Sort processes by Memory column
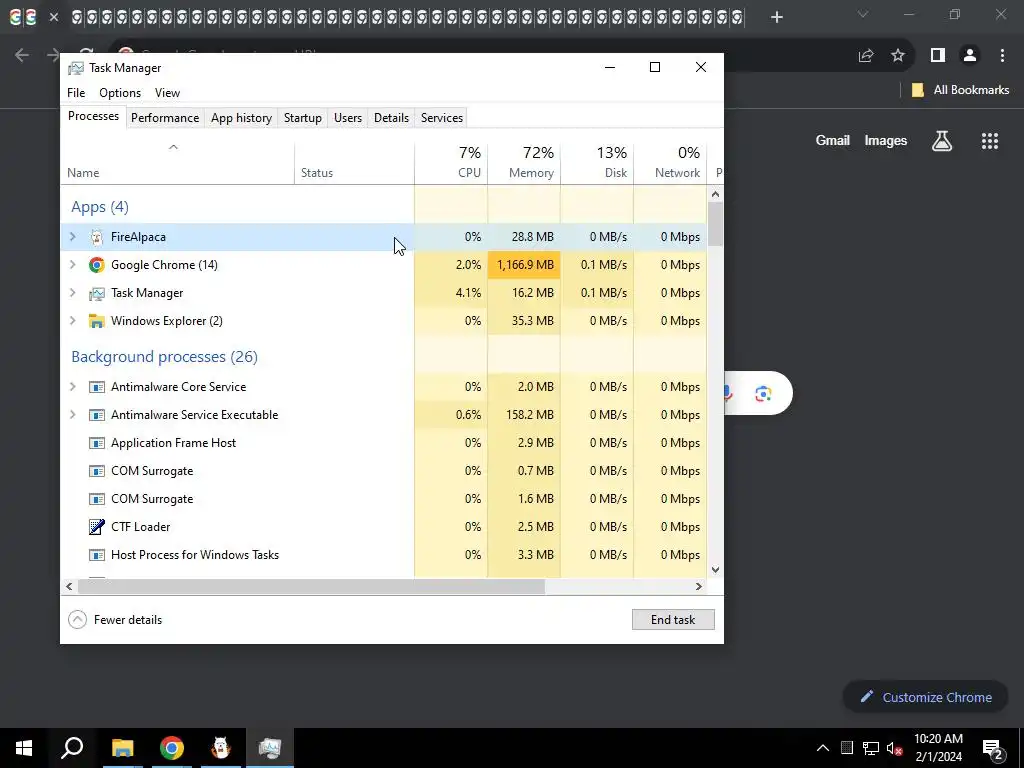1024x768 pixels. click(524, 162)
